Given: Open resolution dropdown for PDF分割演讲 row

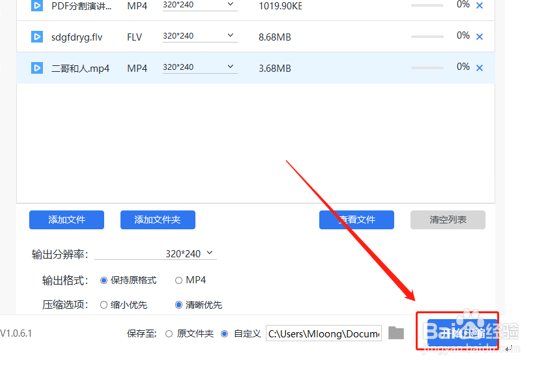Looking at the screenshot, I should pos(200,5).
